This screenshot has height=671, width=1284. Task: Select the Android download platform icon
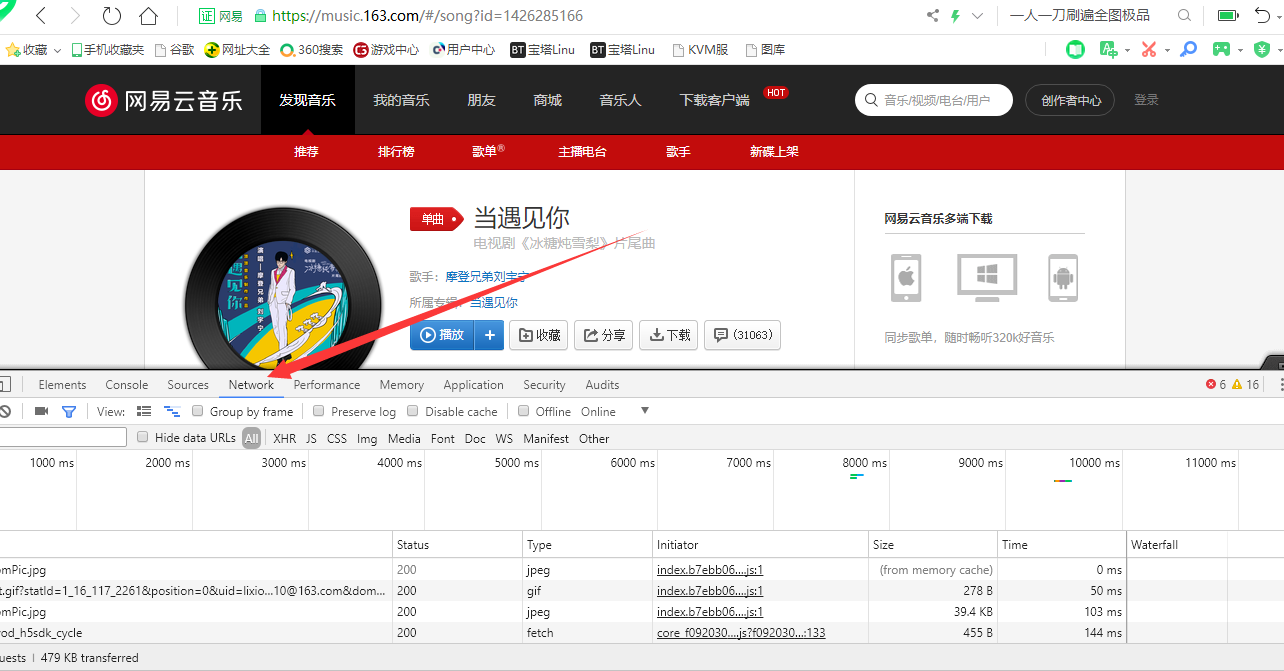pos(1062,278)
